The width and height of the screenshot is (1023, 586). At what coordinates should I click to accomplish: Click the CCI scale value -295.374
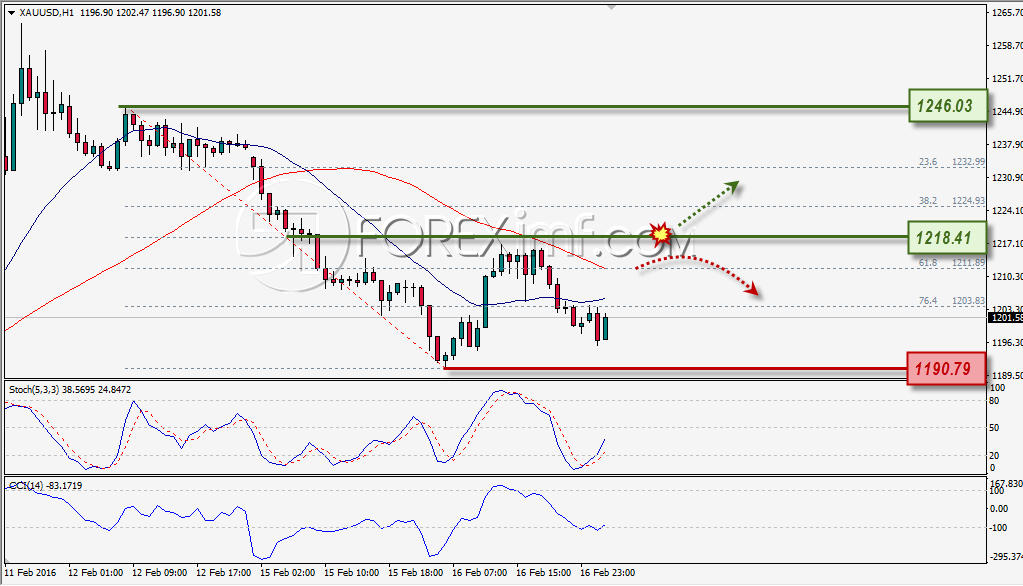1006,557
